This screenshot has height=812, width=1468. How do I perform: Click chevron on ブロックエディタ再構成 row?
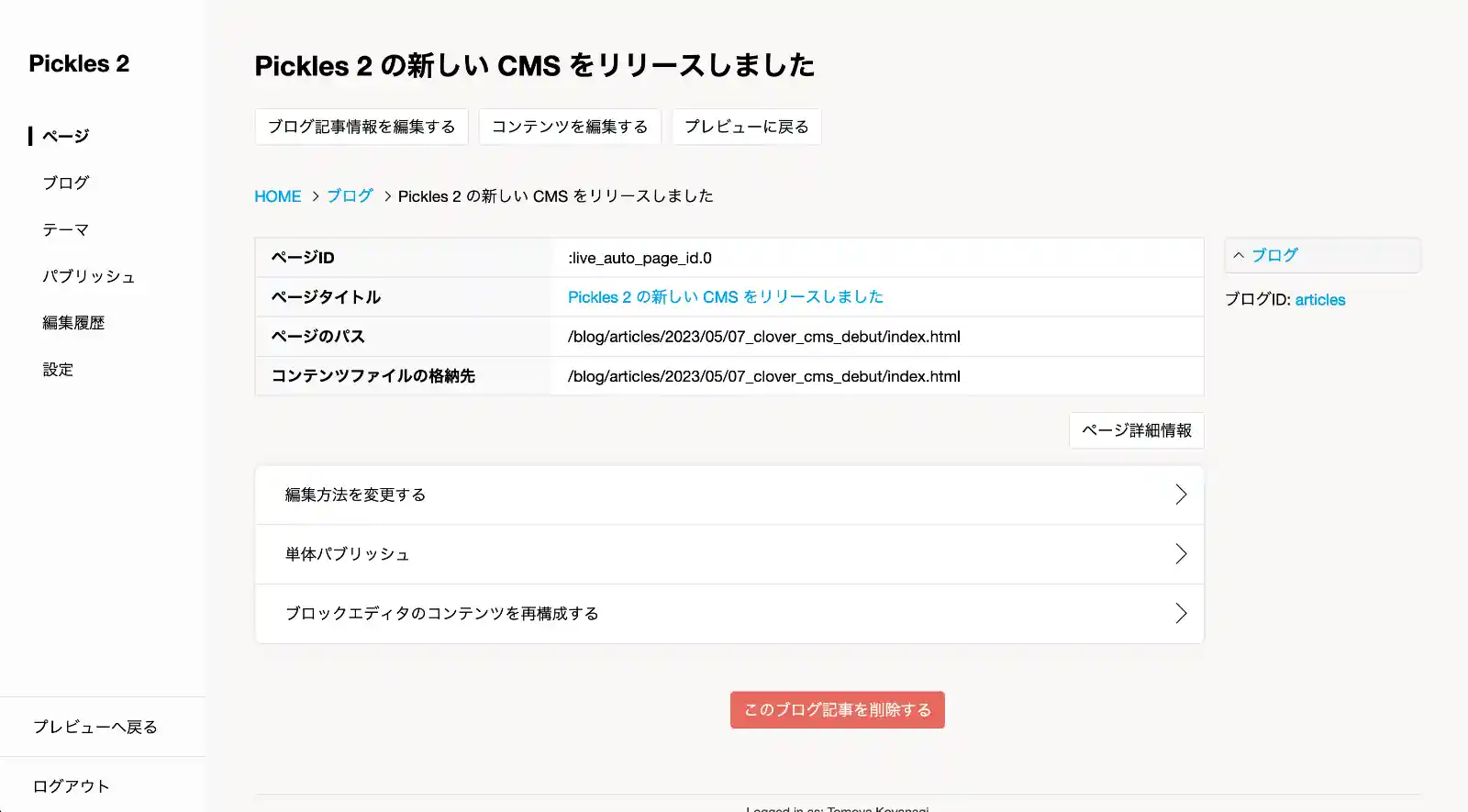tap(1181, 613)
